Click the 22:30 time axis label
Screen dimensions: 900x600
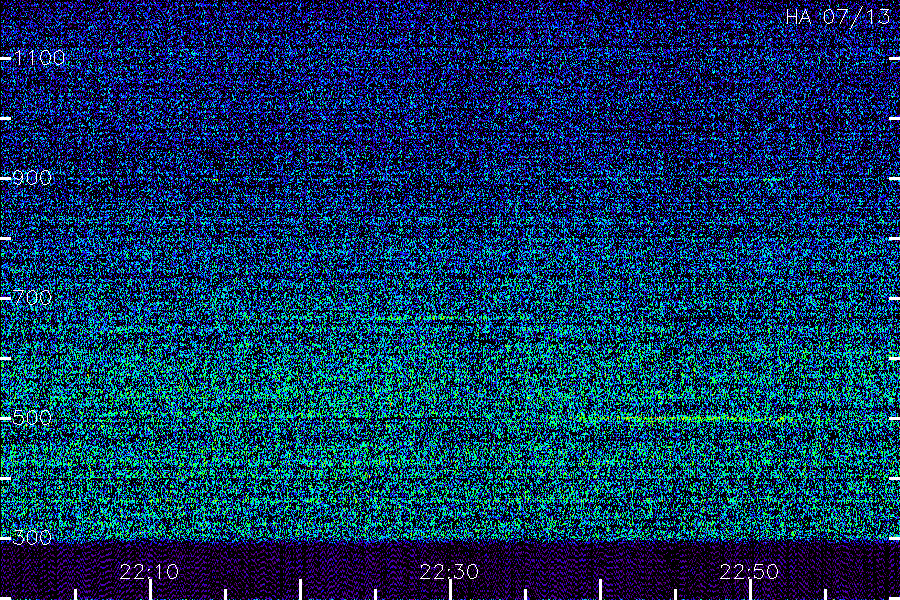[449, 572]
